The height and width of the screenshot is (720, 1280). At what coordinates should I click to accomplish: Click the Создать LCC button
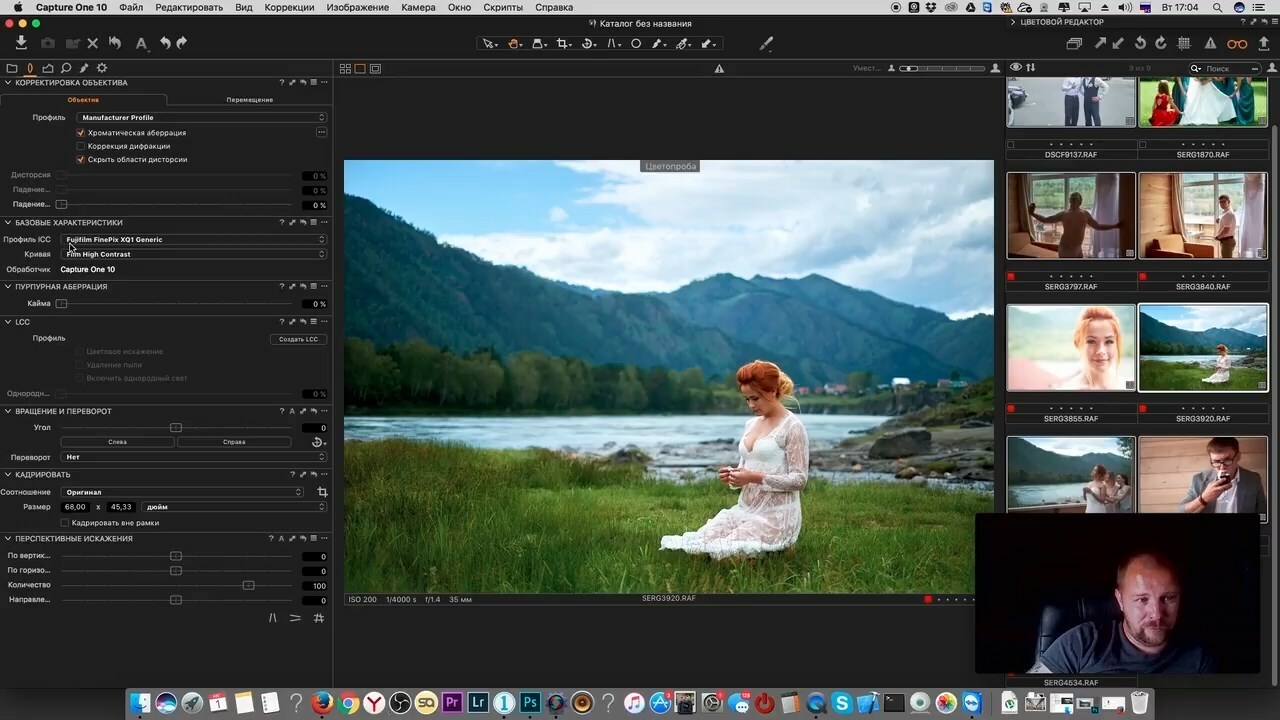tap(298, 339)
